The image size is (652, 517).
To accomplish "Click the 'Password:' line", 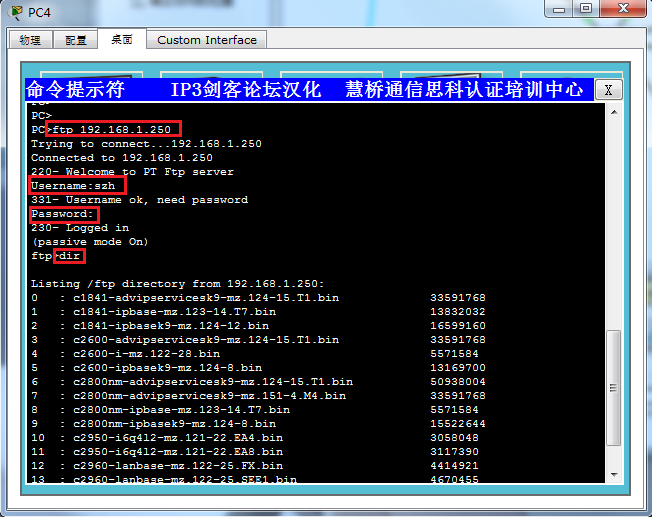I will pos(63,214).
